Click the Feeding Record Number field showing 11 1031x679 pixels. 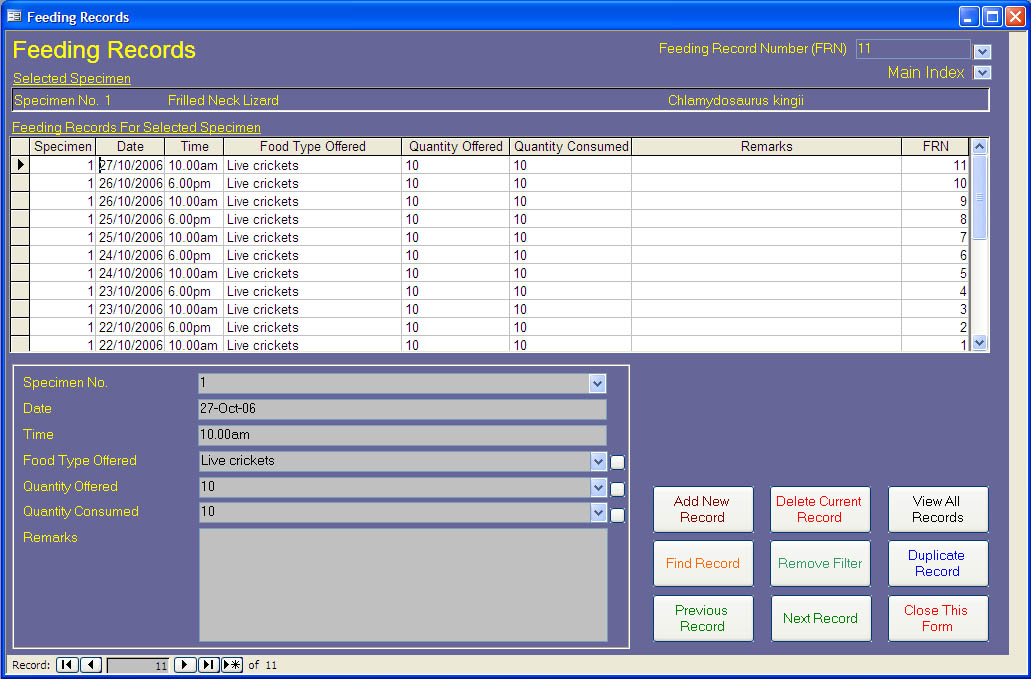coord(913,49)
